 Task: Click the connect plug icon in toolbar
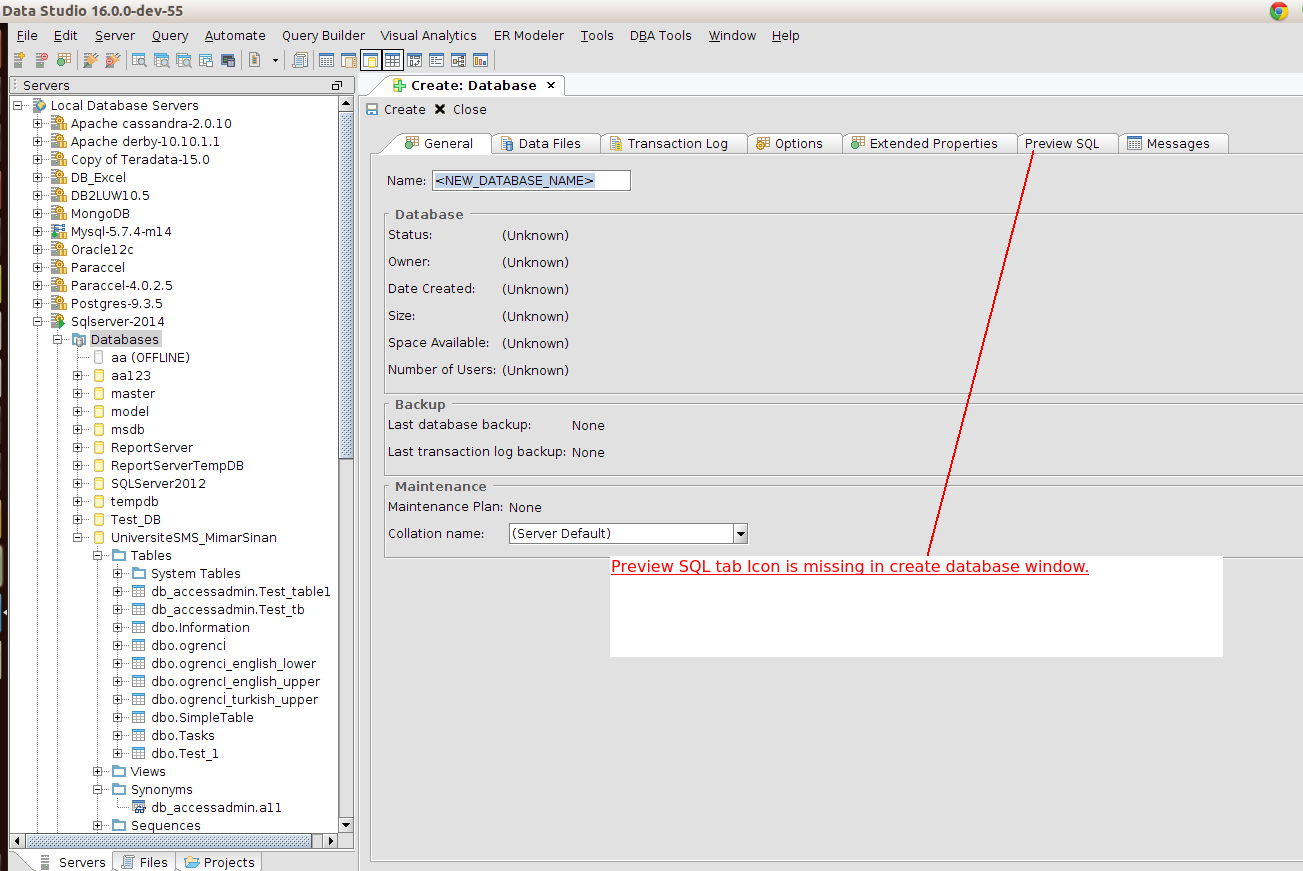pos(90,60)
